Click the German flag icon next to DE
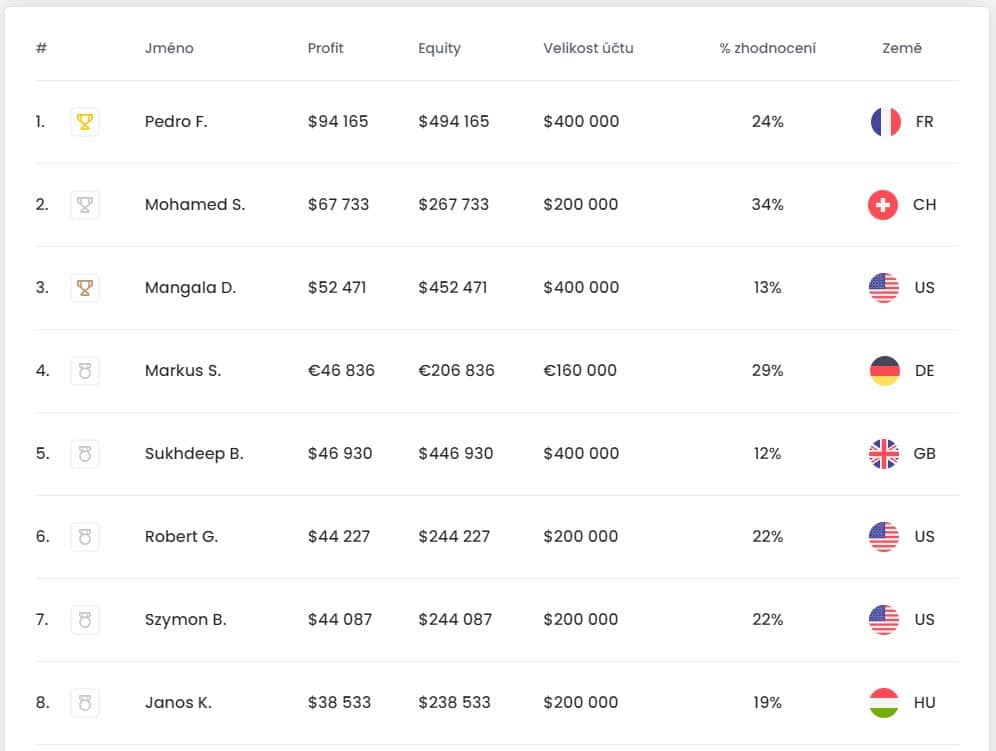Image resolution: width=996 pixels, height=751 pixels. click(x=884, y=370)
